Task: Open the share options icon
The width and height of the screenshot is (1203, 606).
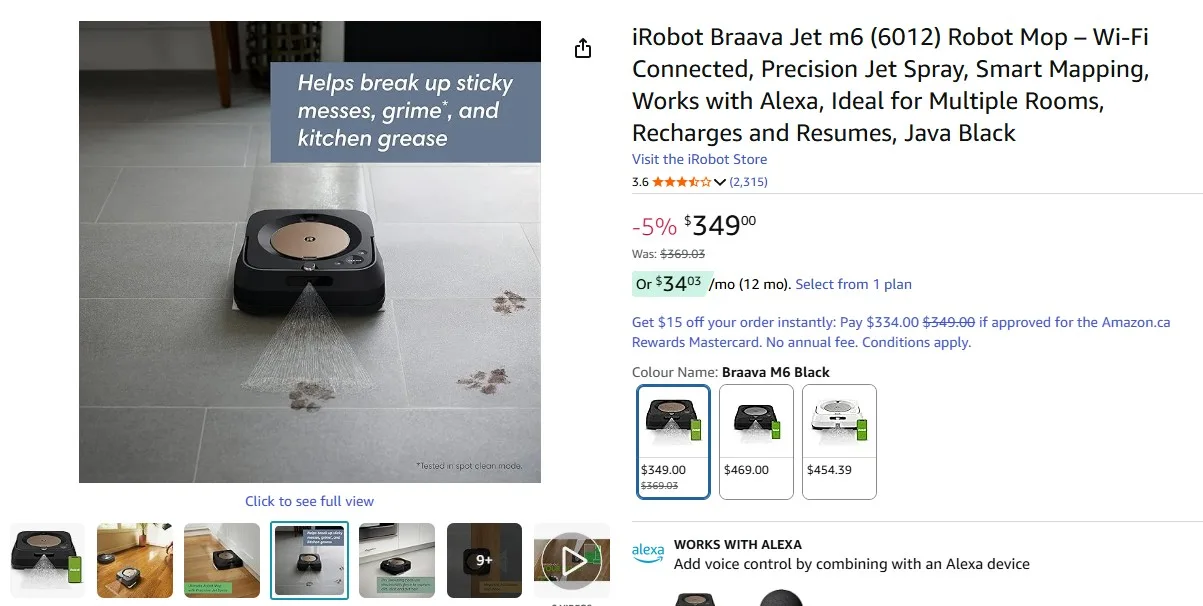Action: pyautogui.click(x=583, y=47)
